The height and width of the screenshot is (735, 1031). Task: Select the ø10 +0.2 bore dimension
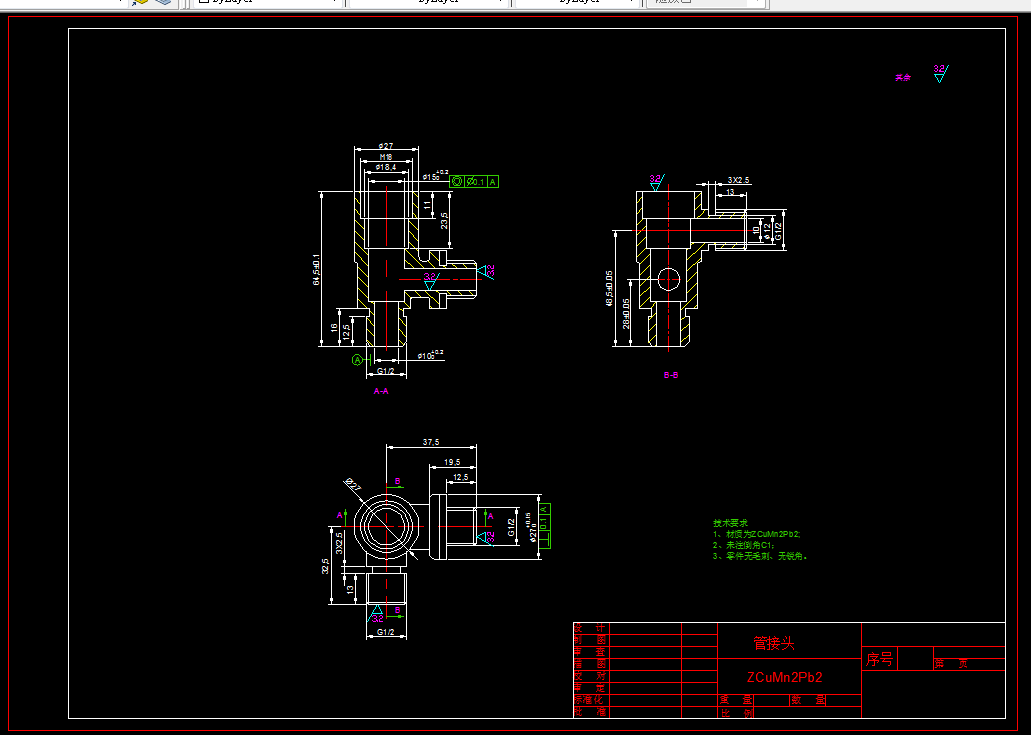point(431,355)
